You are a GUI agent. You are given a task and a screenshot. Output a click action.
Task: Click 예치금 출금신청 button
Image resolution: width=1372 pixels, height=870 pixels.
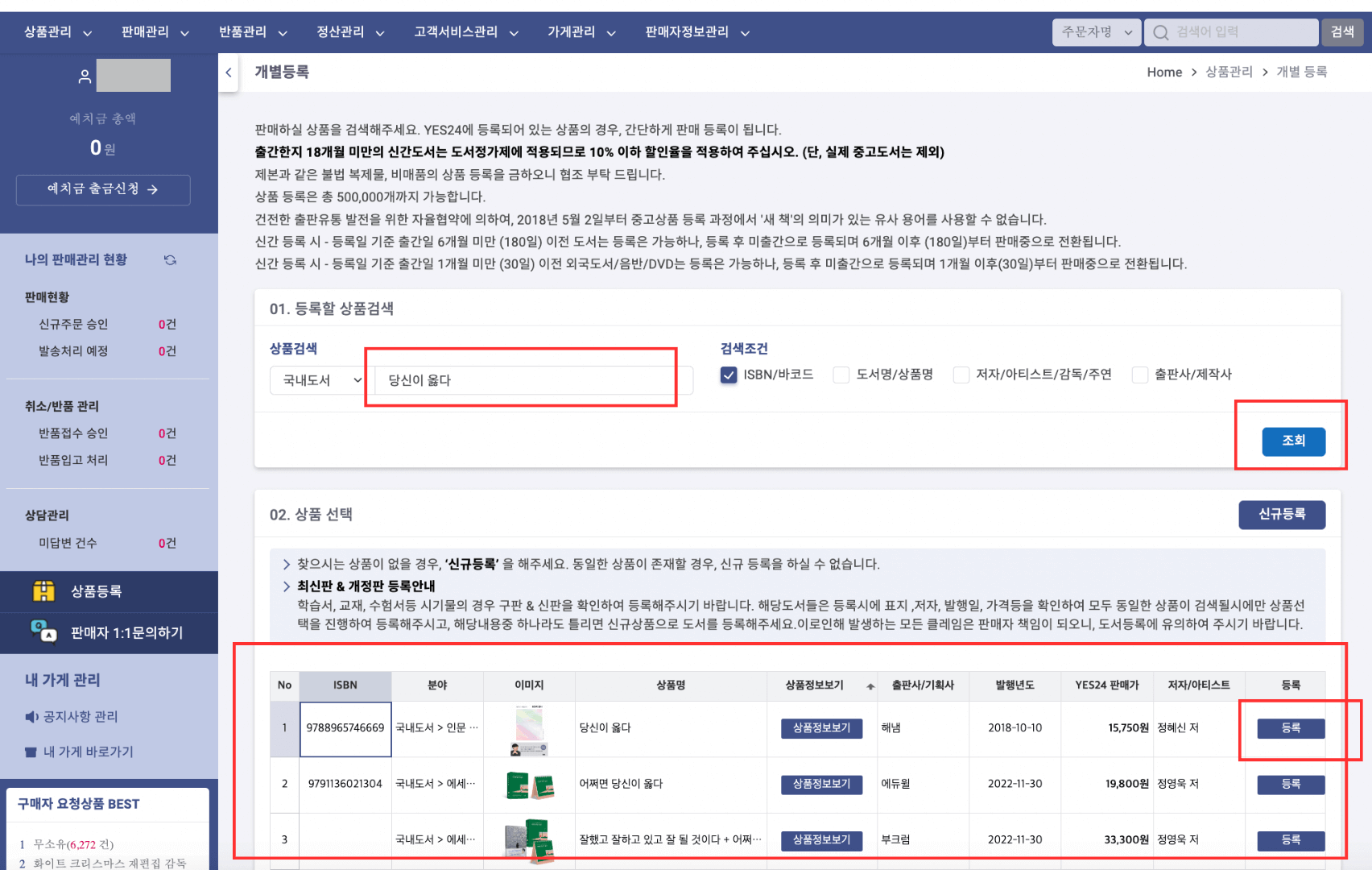pyautogui.click(x=103, y=190)
